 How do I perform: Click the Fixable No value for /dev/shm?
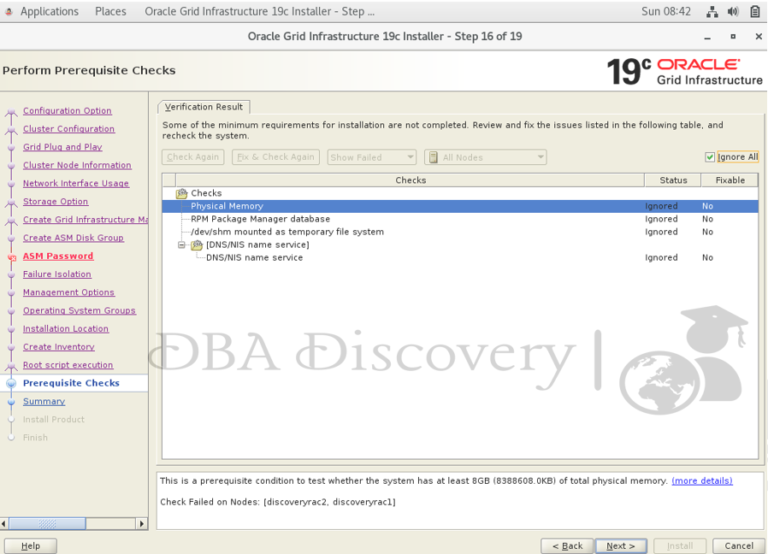coord(707,232)
